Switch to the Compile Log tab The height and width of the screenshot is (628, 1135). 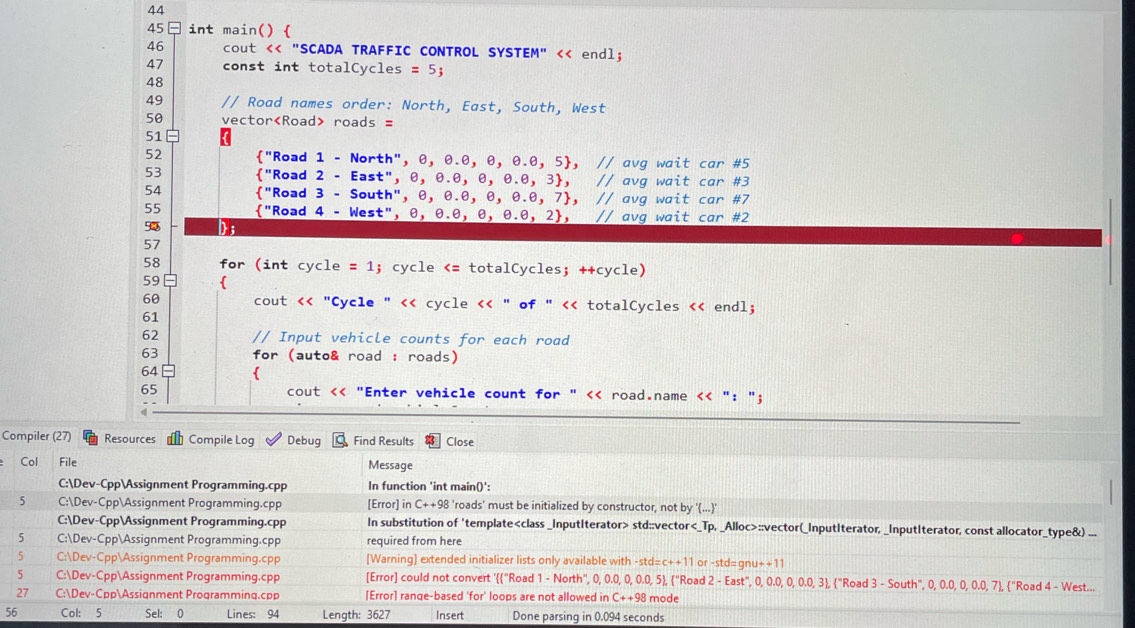click(221, 440)
